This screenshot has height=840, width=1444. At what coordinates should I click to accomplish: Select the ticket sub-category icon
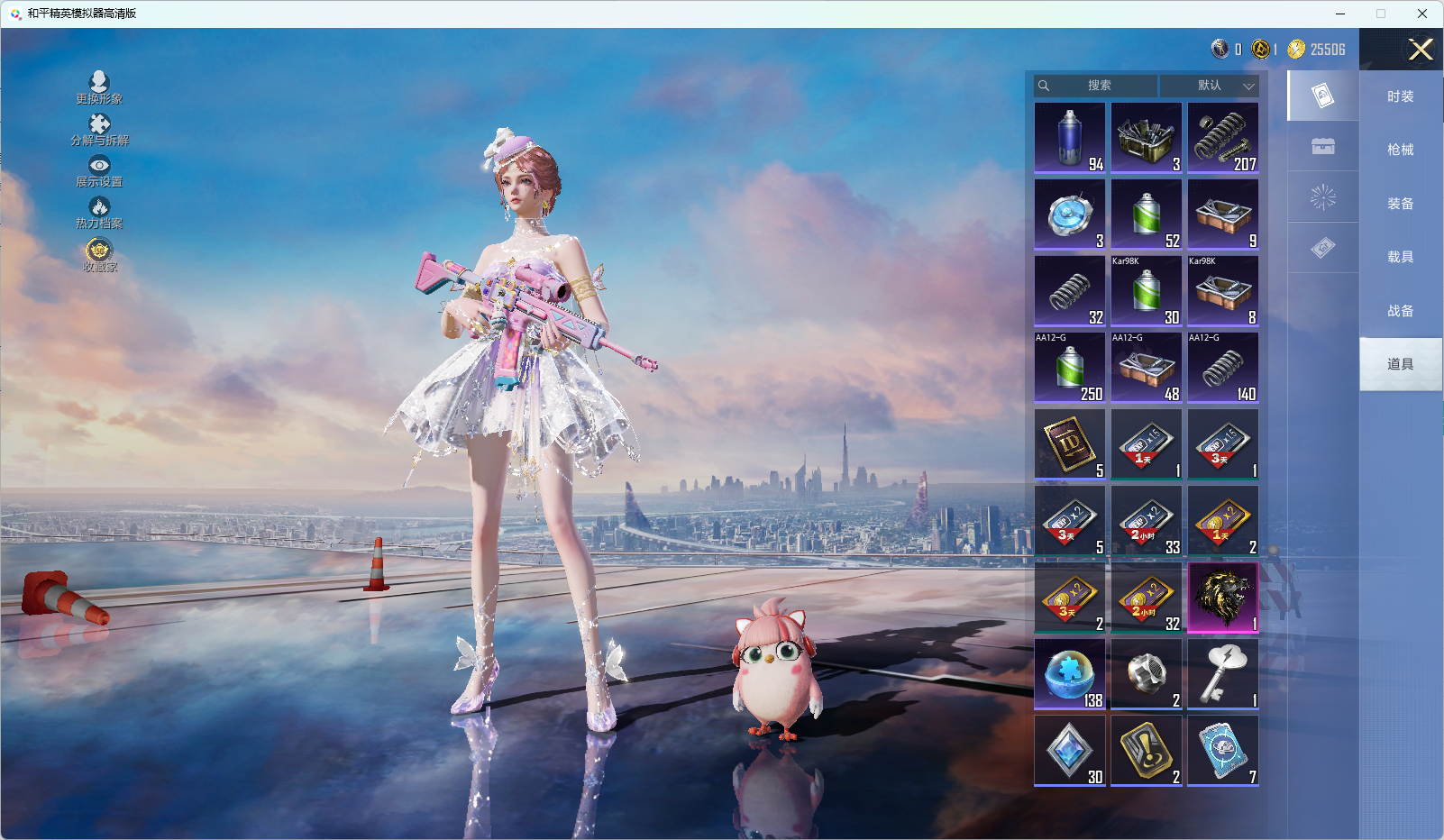1323,248
